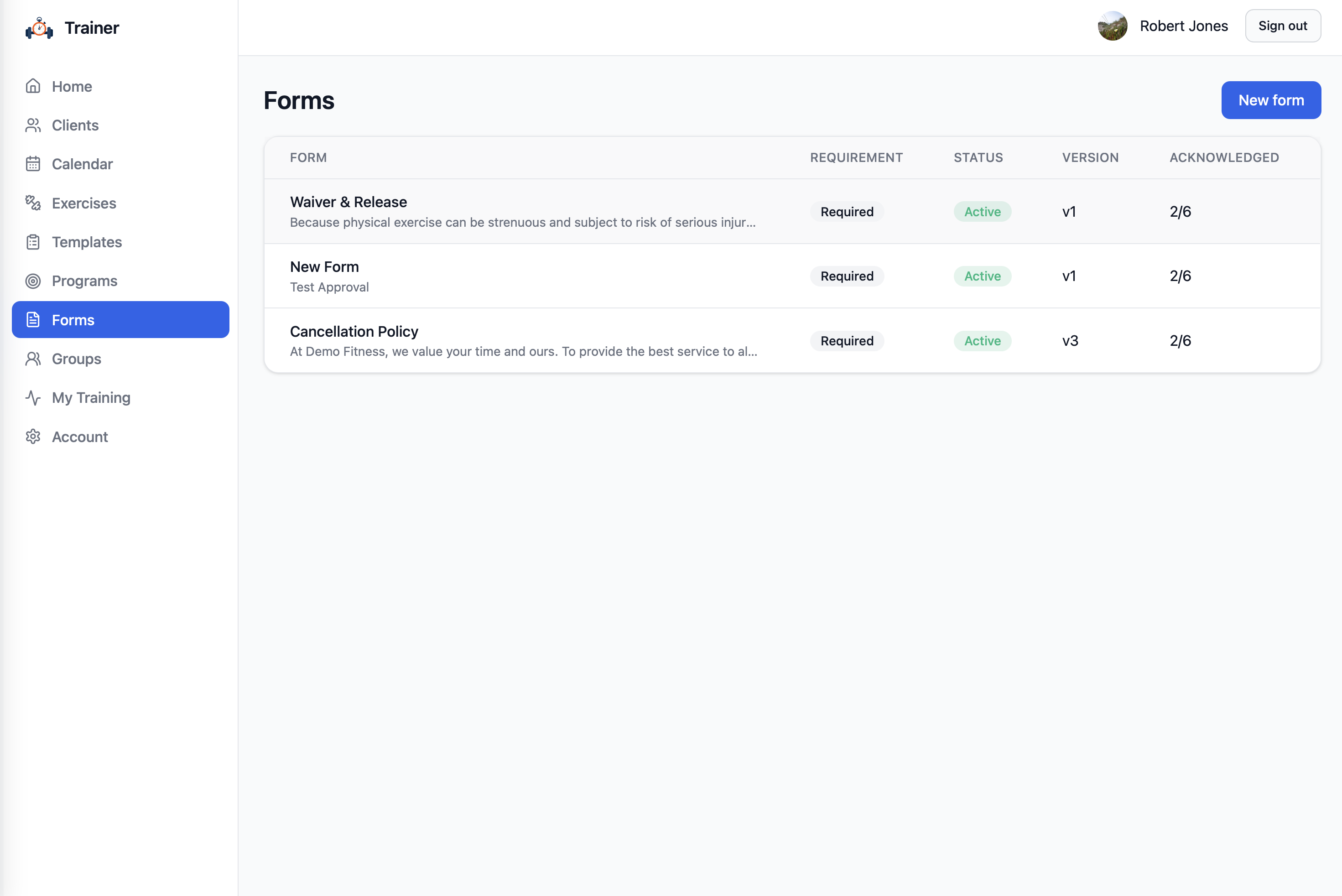Click Active status for Waiver & Release
This screenshot has height=896, width=1342.
(982, 211)
